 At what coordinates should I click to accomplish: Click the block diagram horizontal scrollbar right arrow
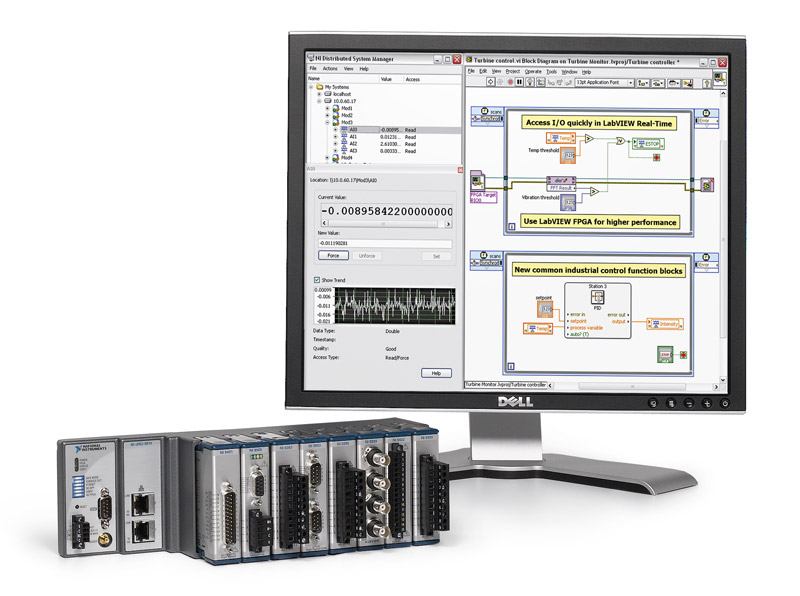click(x=715, y=387)
